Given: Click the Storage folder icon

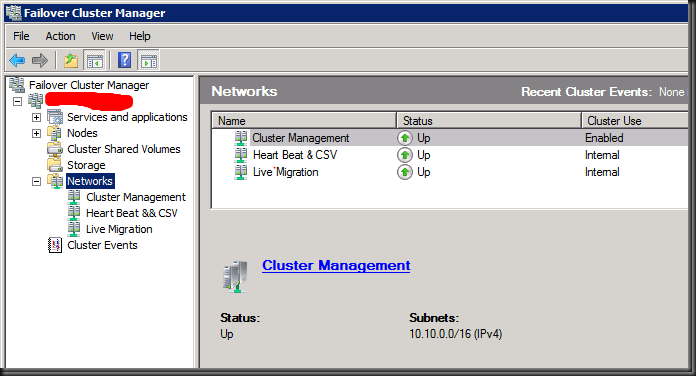Looking at the screenshot, I should (55, 165).
